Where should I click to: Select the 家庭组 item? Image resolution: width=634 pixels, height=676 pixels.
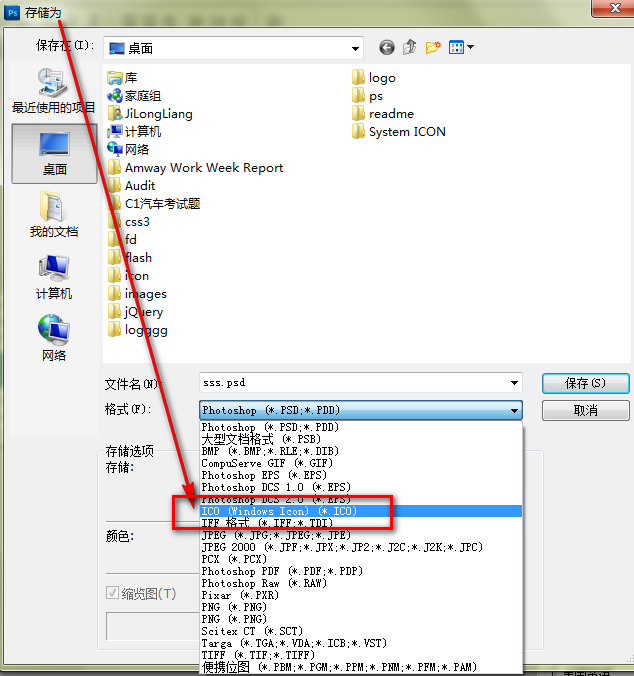click(x=134, y=96)
